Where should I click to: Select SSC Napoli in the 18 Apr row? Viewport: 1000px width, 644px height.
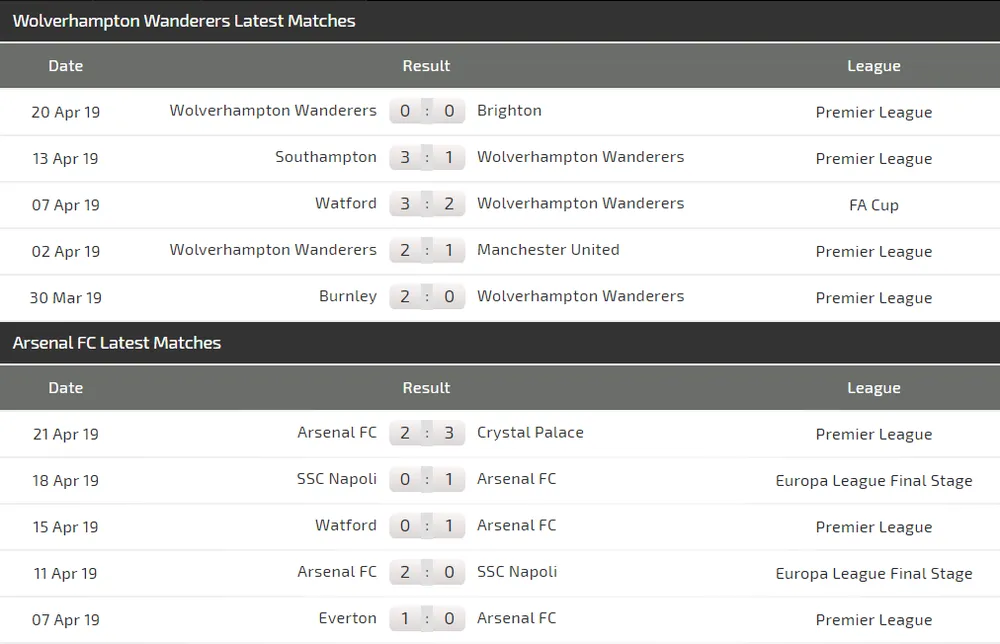337,479
